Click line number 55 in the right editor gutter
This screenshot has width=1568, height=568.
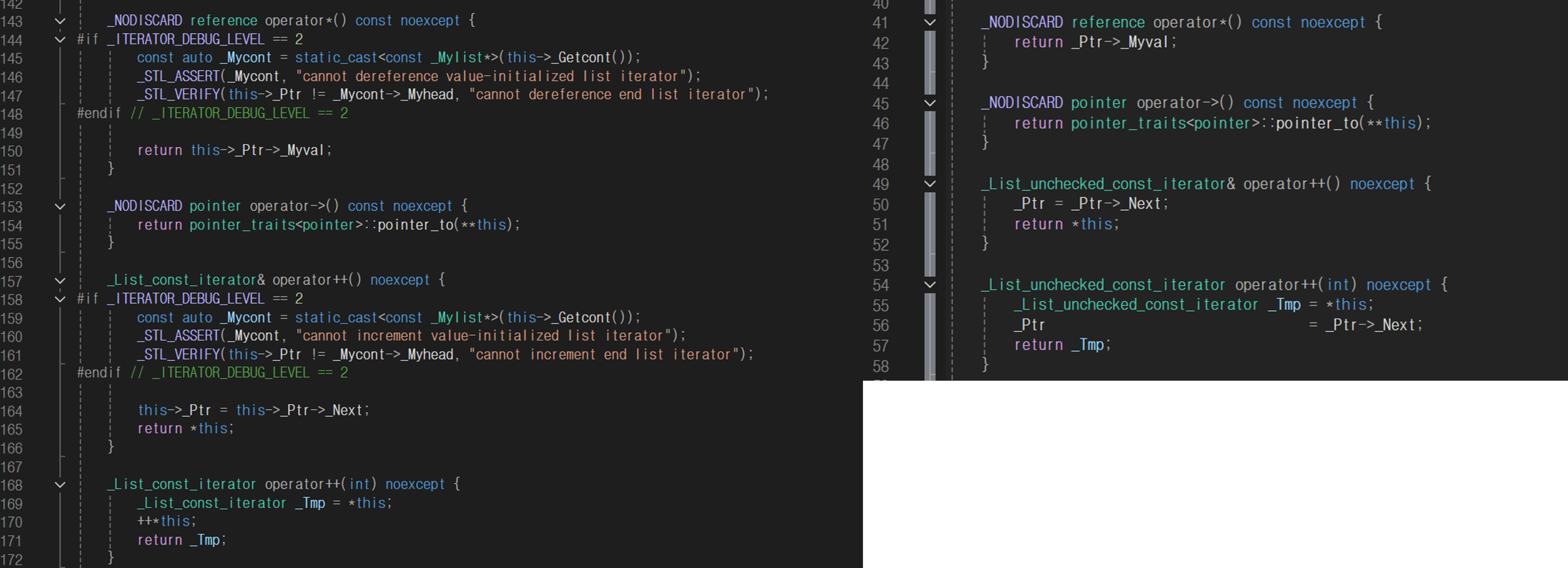(881, 305)
